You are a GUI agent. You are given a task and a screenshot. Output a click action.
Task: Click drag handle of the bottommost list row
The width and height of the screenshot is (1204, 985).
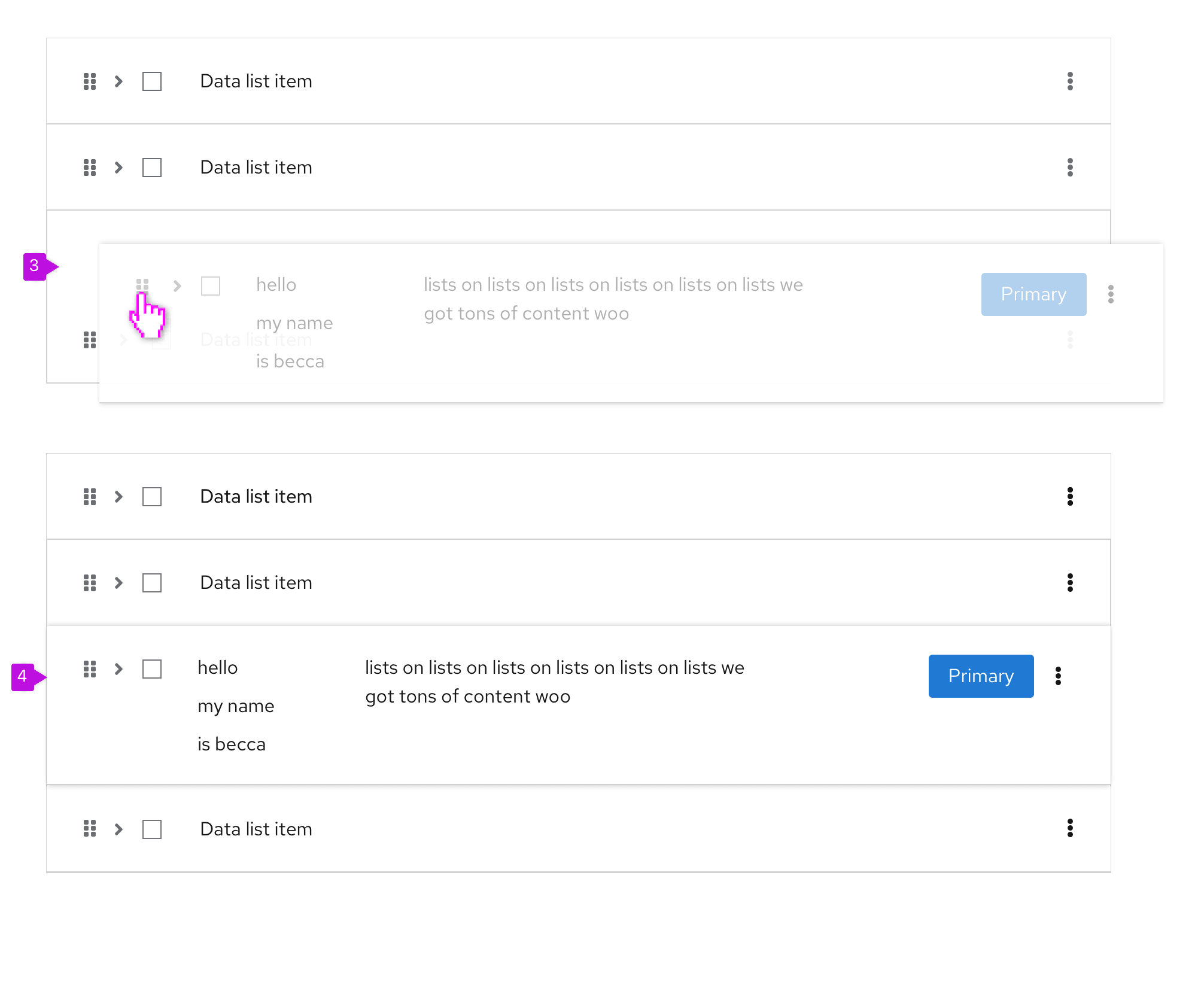click(x=90, y=829)
